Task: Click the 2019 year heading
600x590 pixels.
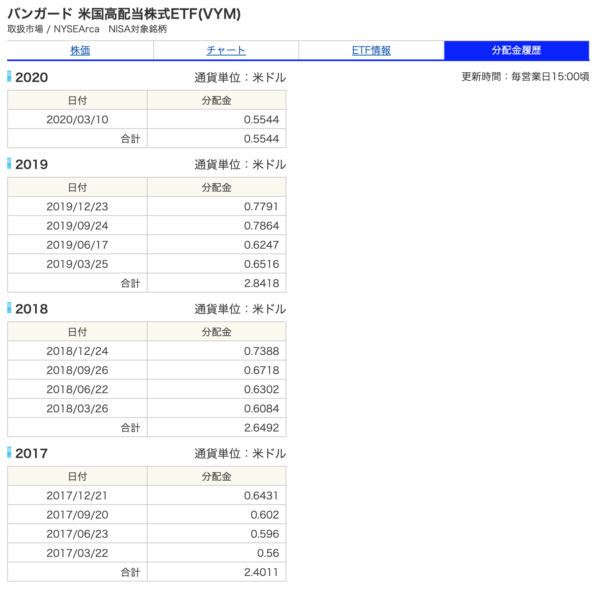Action: coord(31,165)
